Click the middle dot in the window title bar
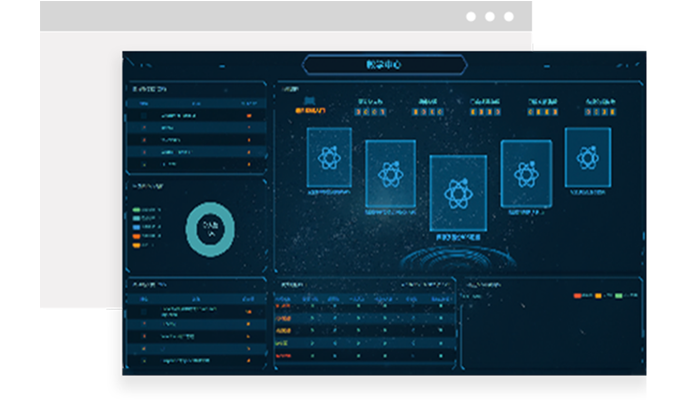Image resolution: width=686 pixels, height=400 pixels. (x=489, y=17)
